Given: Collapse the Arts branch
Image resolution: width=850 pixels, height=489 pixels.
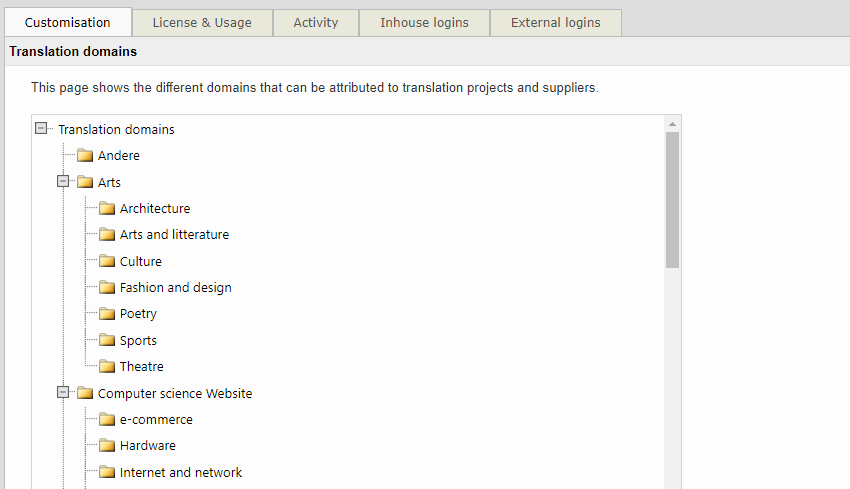Looking at the screenshot, I should pos(63,182).
